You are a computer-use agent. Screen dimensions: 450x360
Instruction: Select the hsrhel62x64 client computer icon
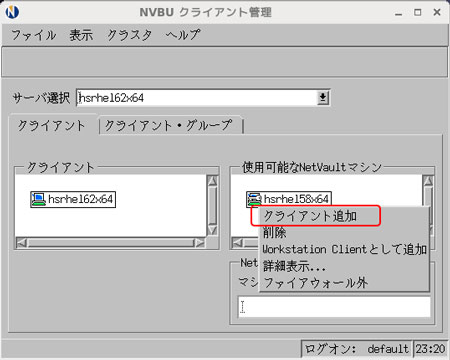click(x=38, y=199)
